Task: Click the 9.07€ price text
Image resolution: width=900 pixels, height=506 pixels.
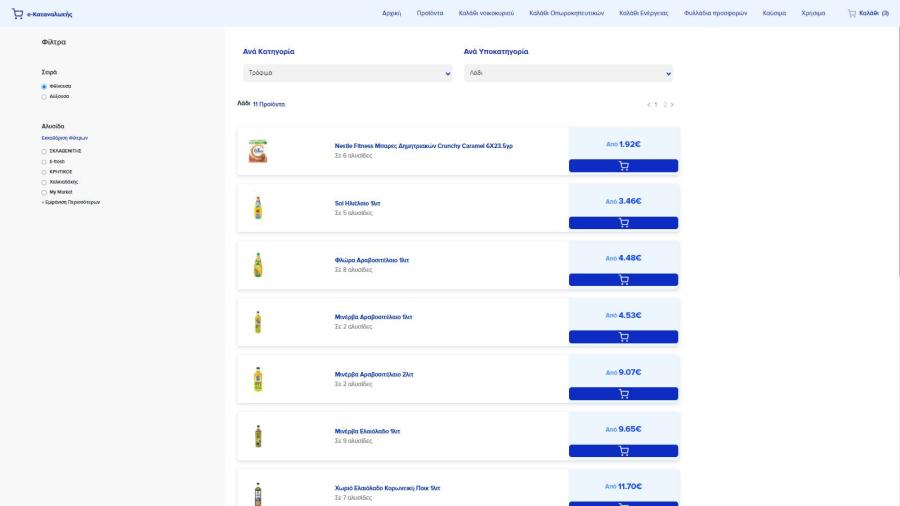Action: pyautogui.click(x=630, y=372)
